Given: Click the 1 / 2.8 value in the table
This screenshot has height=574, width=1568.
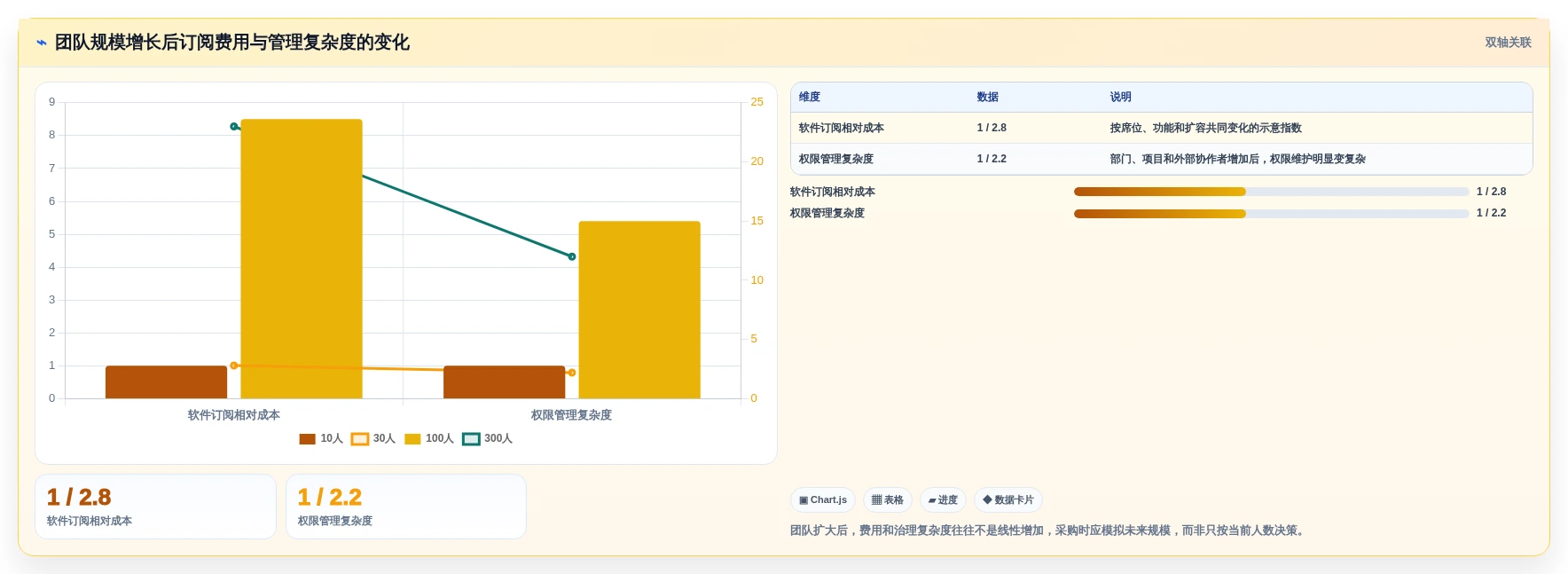Looking at the screenshot, I should tap(992, 129).
